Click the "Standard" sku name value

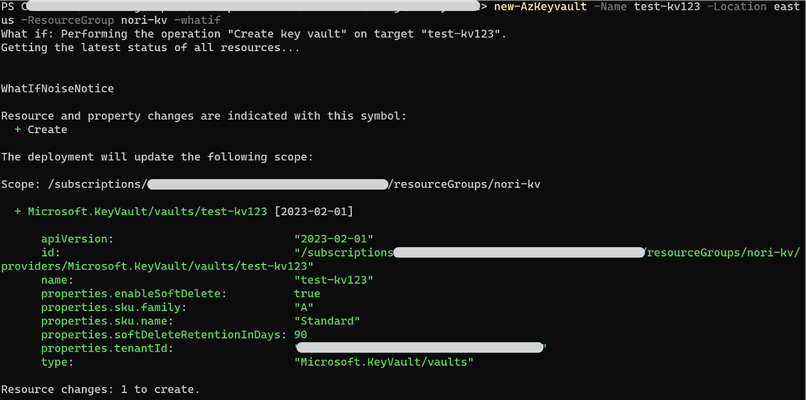327,321
